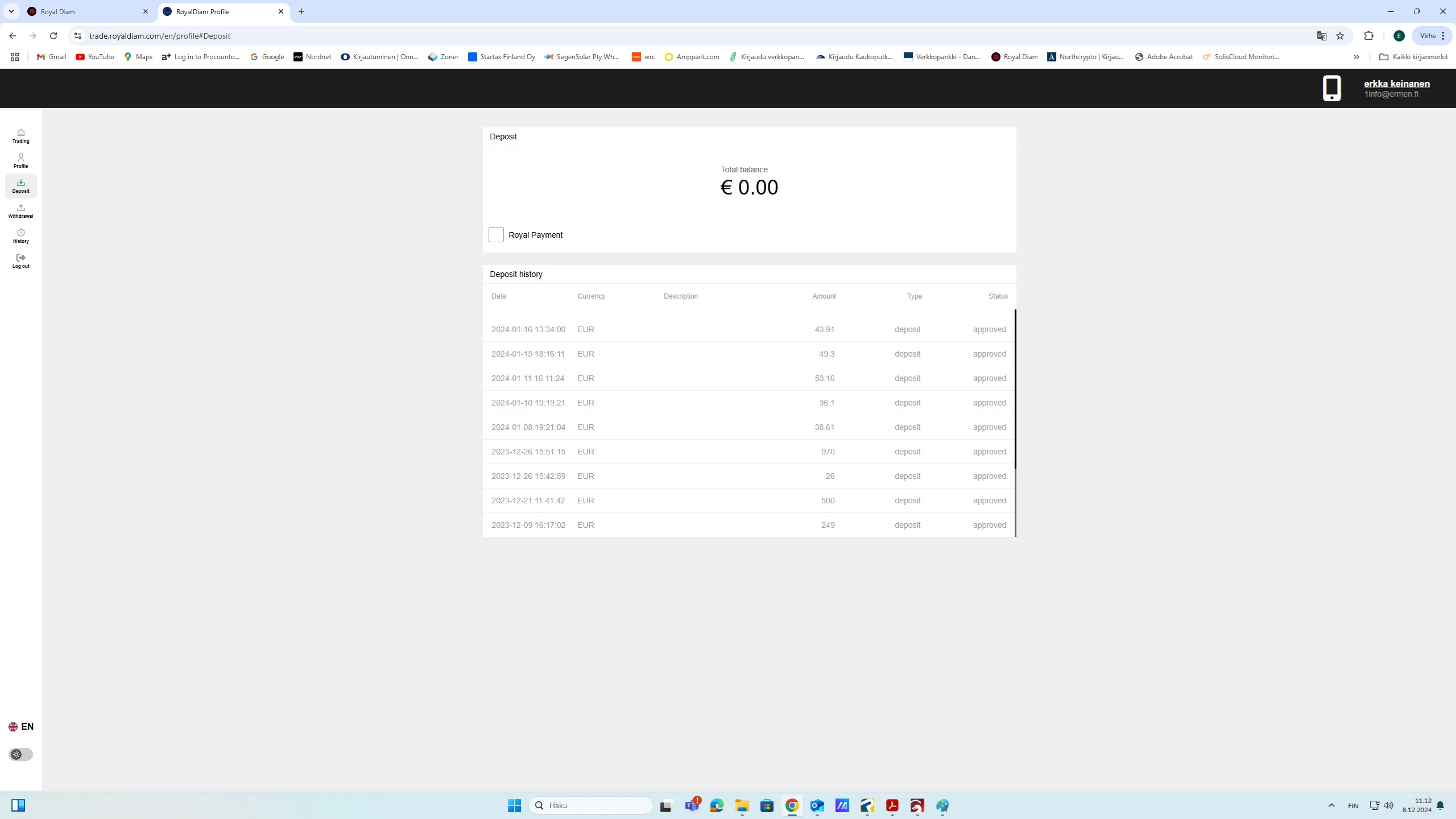Toggle the dark mode switch
The height and width of the screenshot is (819, 1456).
coord(20,754)
